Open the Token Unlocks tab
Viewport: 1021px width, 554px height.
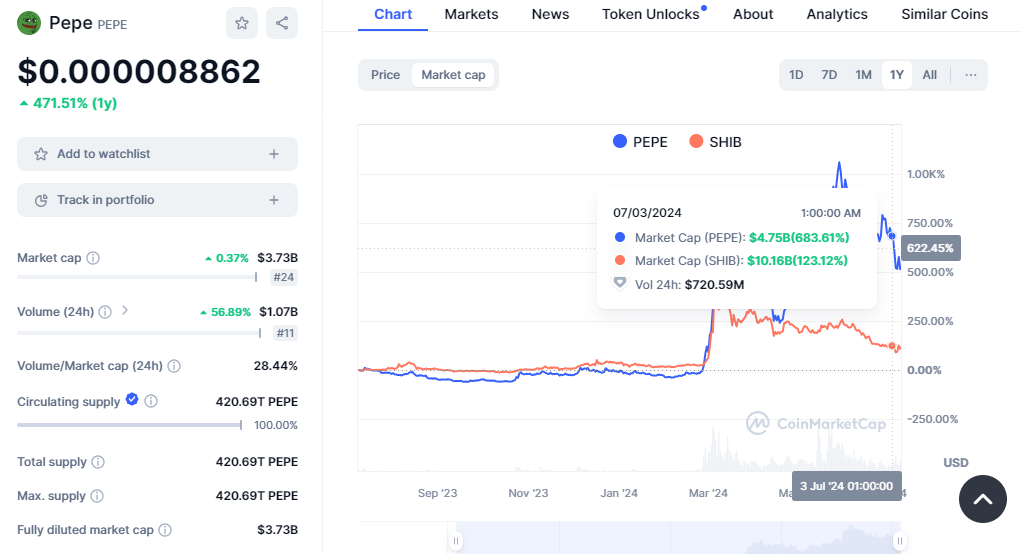point(650,14)
